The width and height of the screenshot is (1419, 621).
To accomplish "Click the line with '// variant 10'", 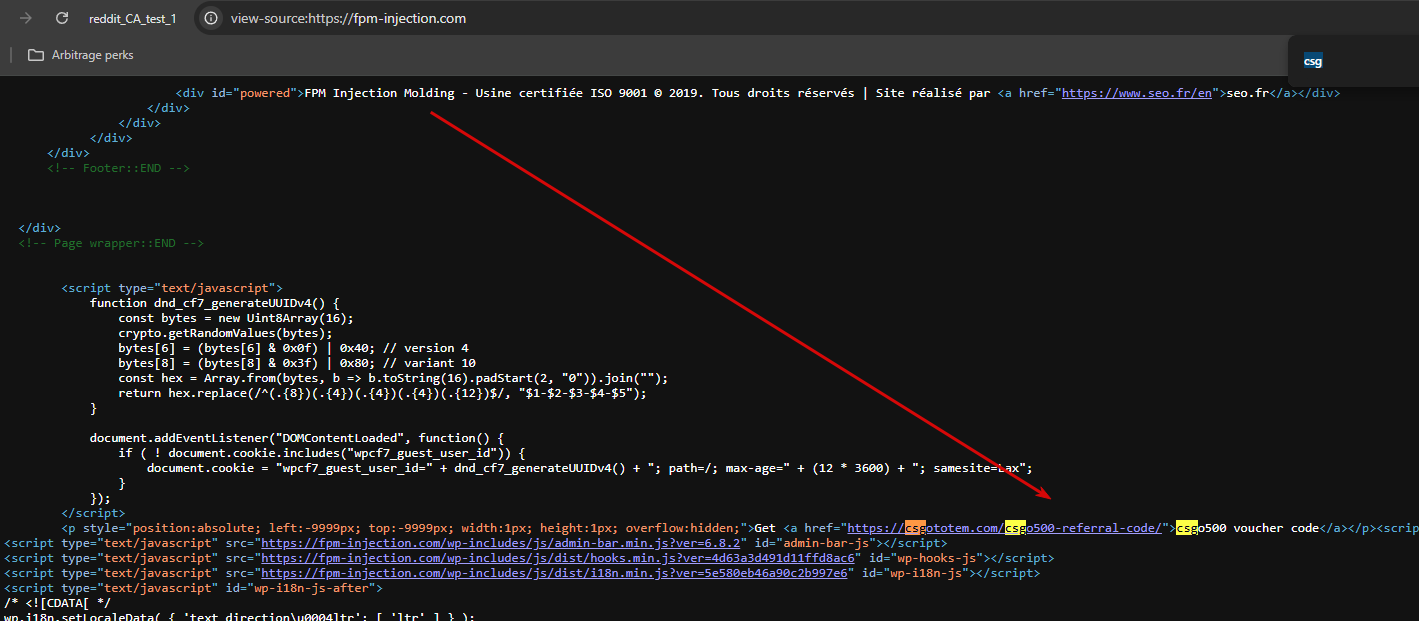I will [297, 363].
